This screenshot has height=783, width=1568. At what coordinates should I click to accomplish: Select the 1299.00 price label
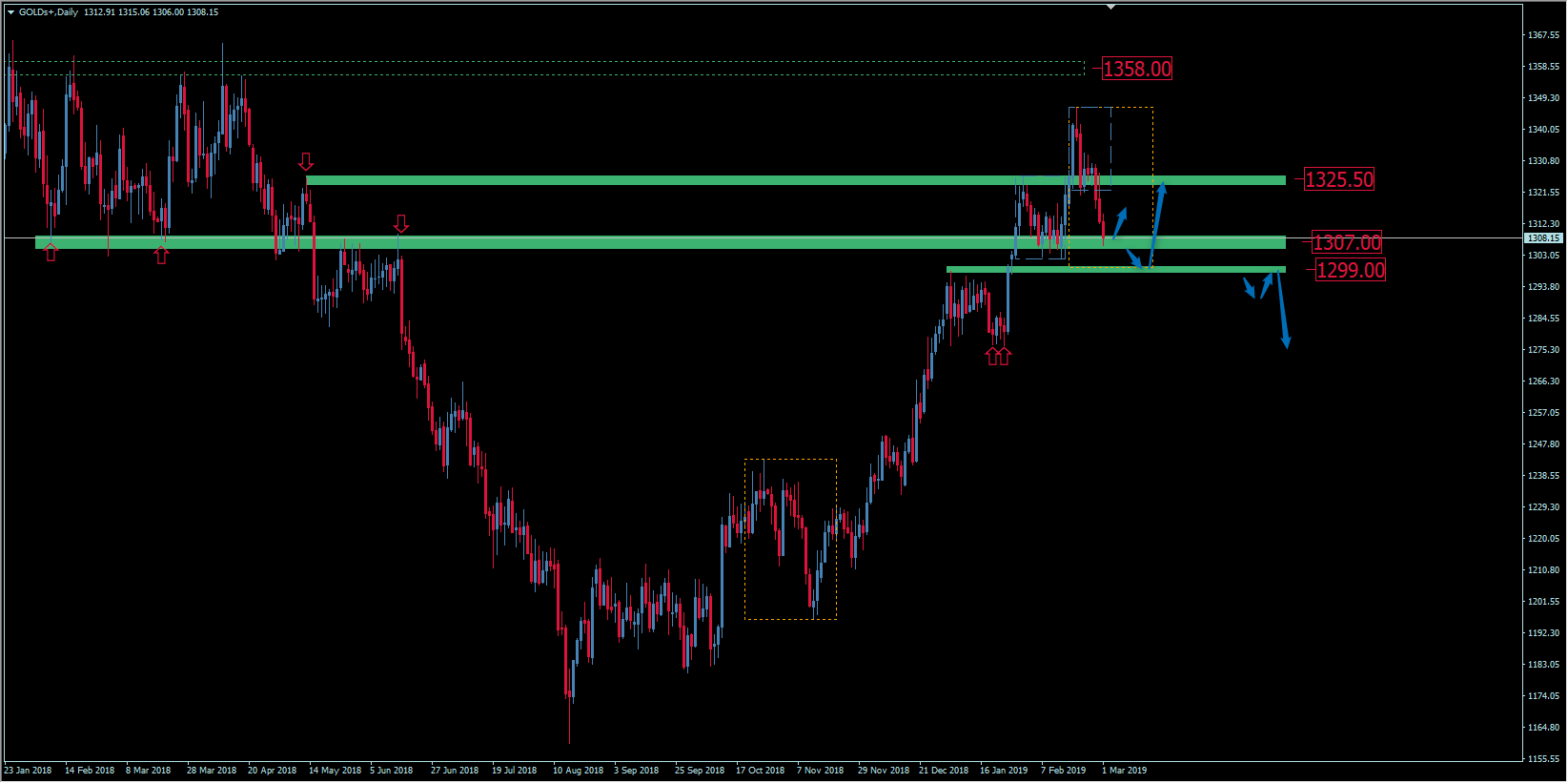tap(1350, 270)
